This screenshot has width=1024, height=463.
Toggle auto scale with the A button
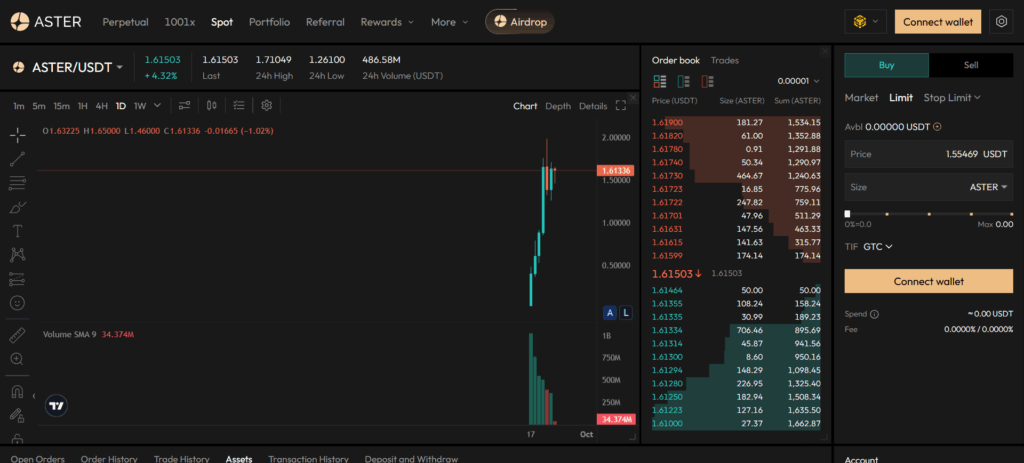[609, 313]
